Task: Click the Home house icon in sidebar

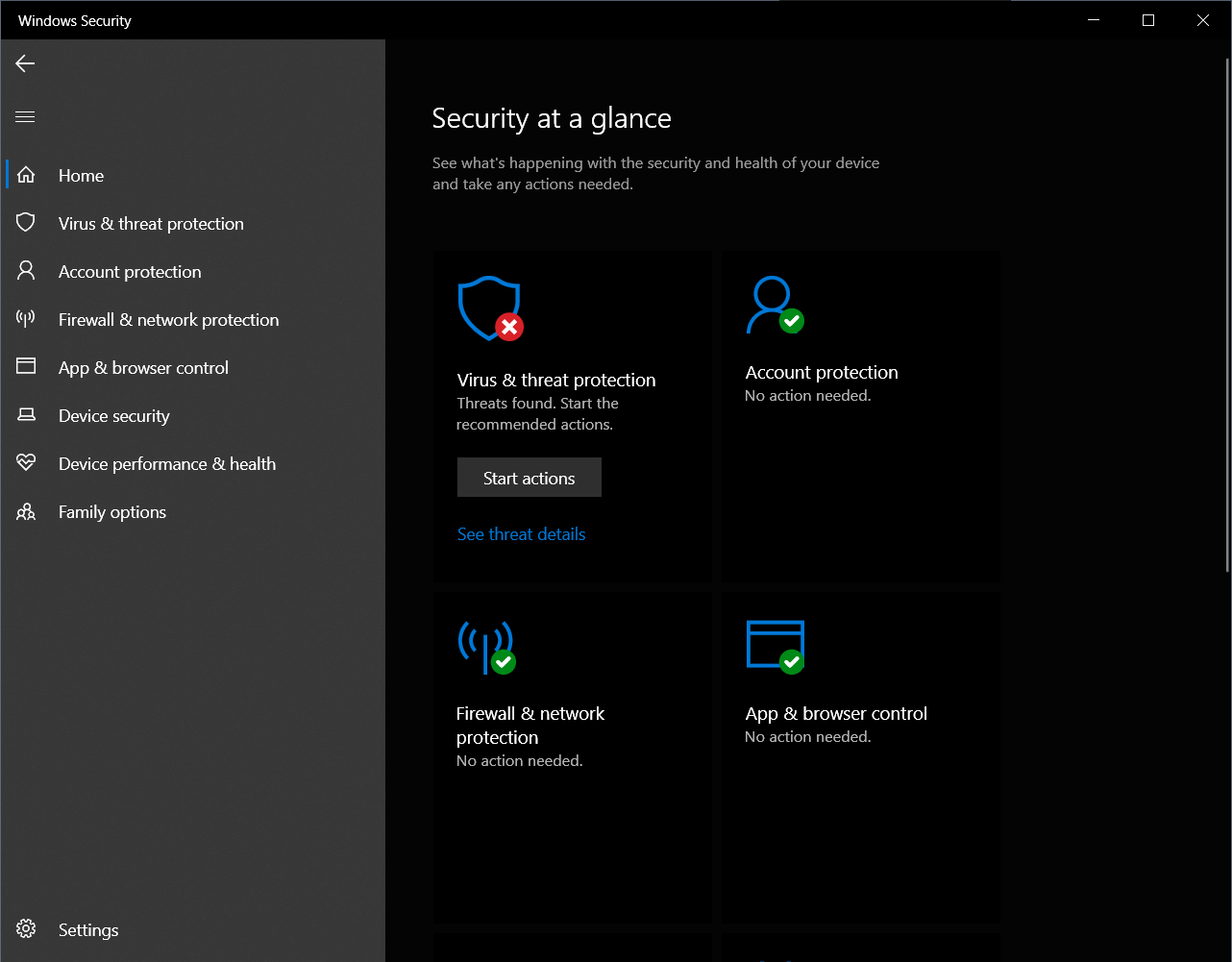Action: click(x=26, y=175)
